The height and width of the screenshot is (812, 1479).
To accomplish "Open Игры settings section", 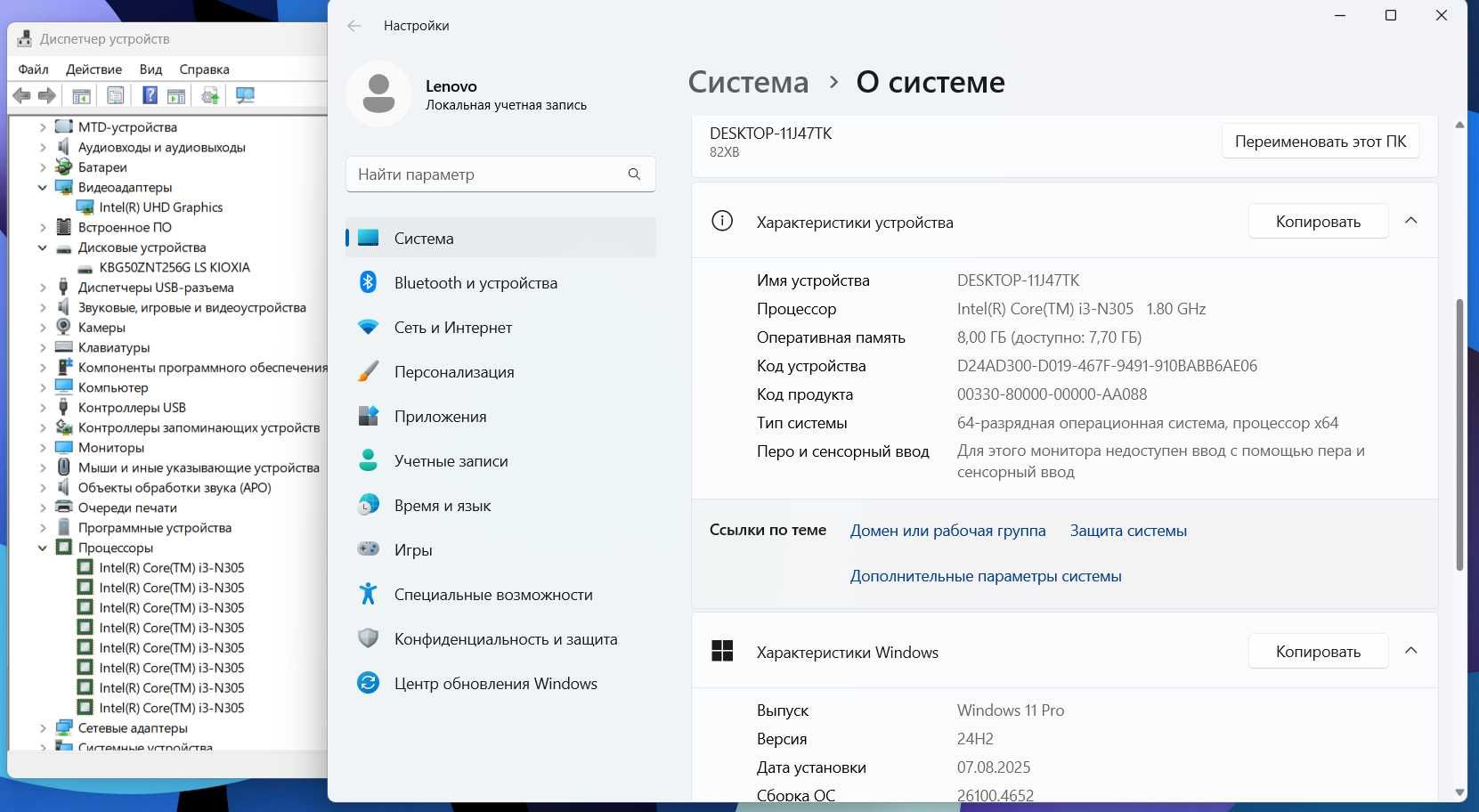I will pos(500,550).
